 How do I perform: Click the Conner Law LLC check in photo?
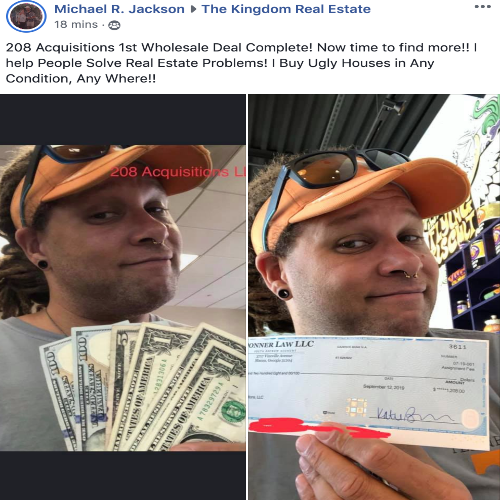[368, 390]
